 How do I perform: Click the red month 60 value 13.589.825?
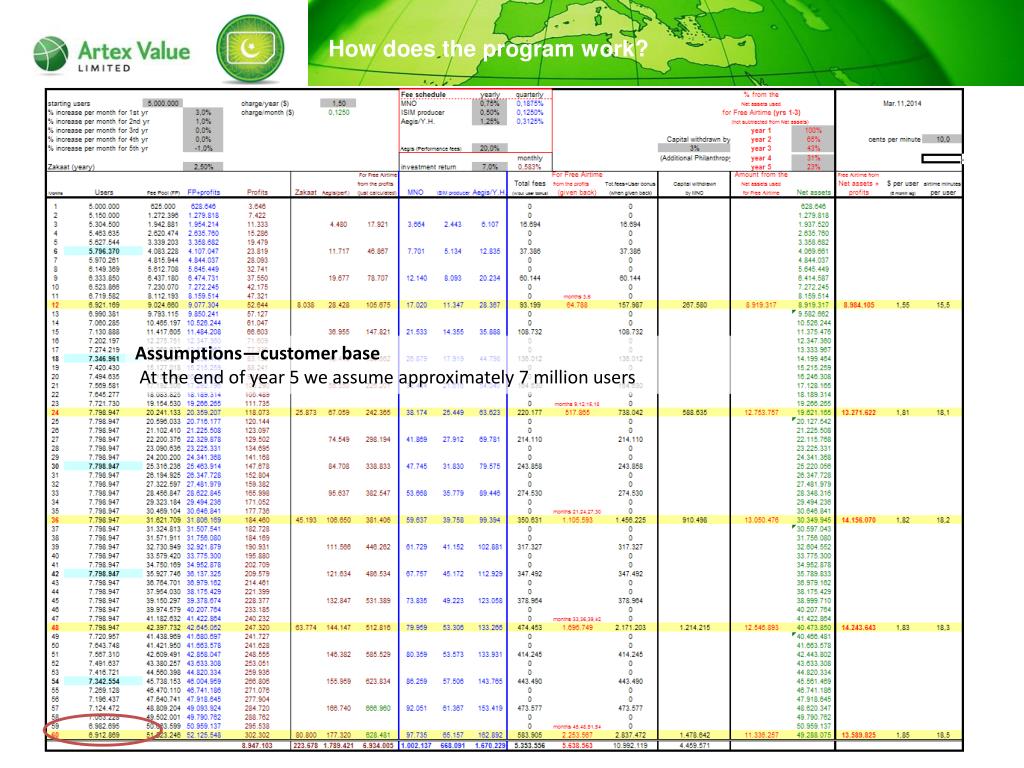859,735
